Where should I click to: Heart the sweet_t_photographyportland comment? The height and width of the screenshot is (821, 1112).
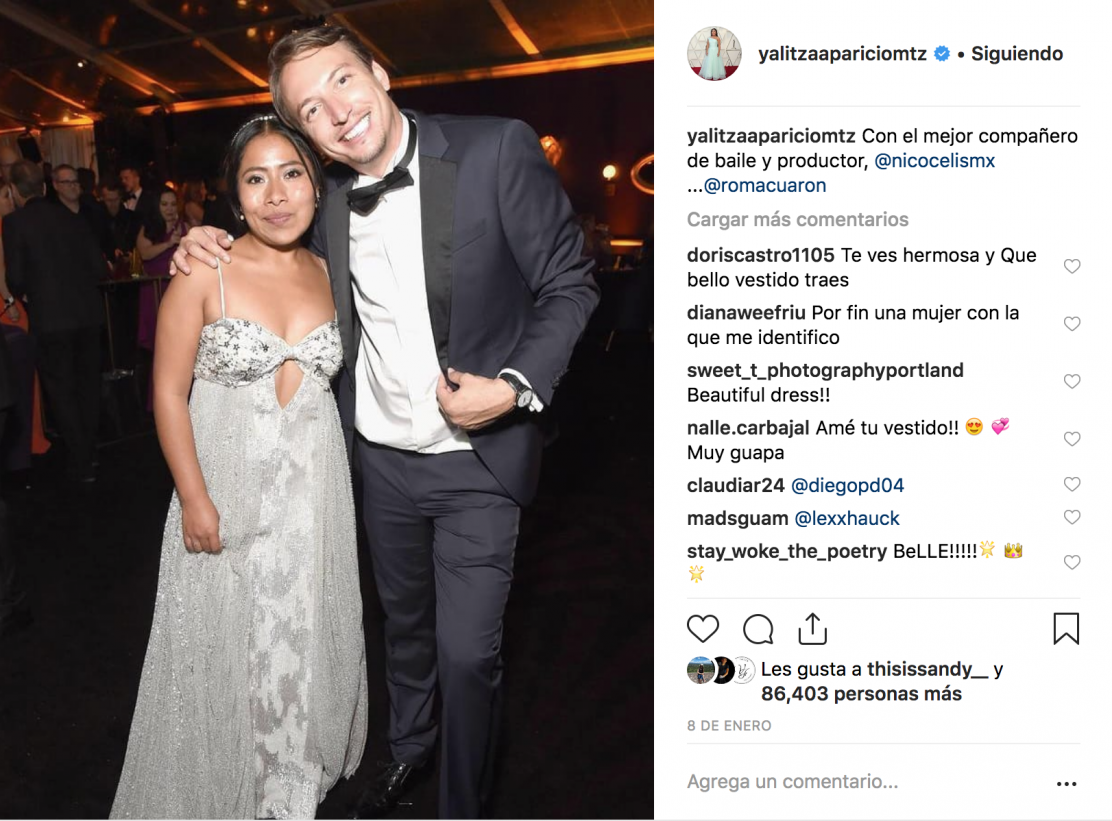pyautogui.click(x=1072, y=382)
